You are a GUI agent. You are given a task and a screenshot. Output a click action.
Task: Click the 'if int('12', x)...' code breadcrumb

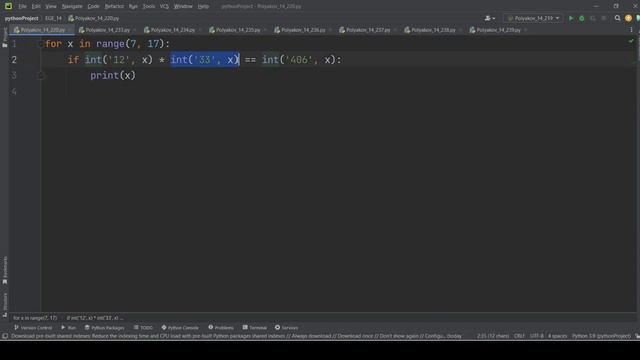coord(95,318)
